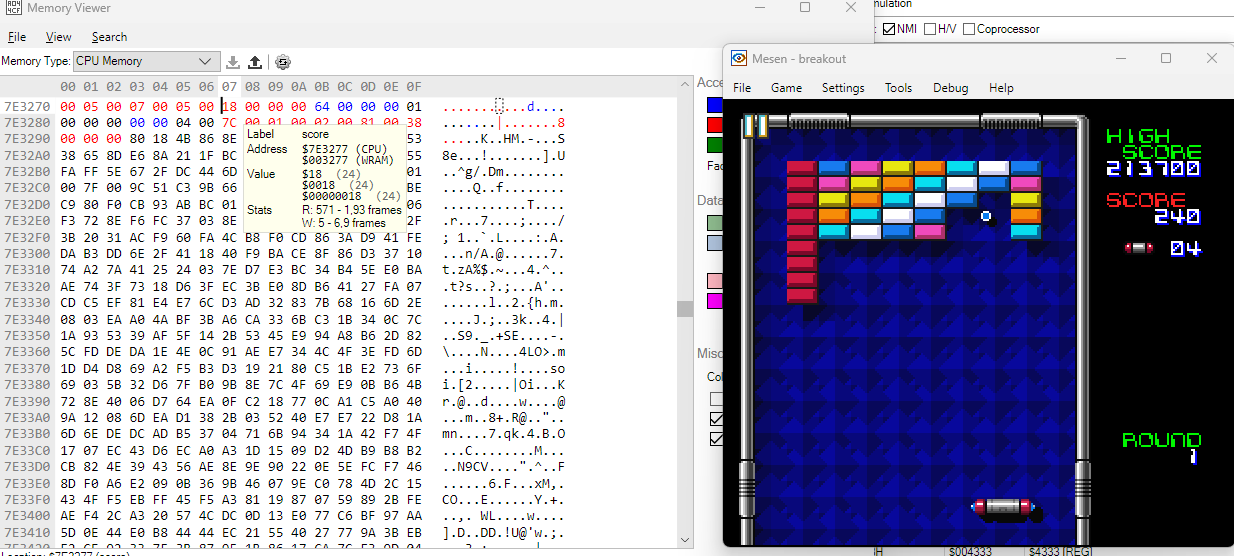Image resolution: width=1234 pixels, height=556 pixels.
Task: Click the Reset memory gear icon
Action: point(283,62)
